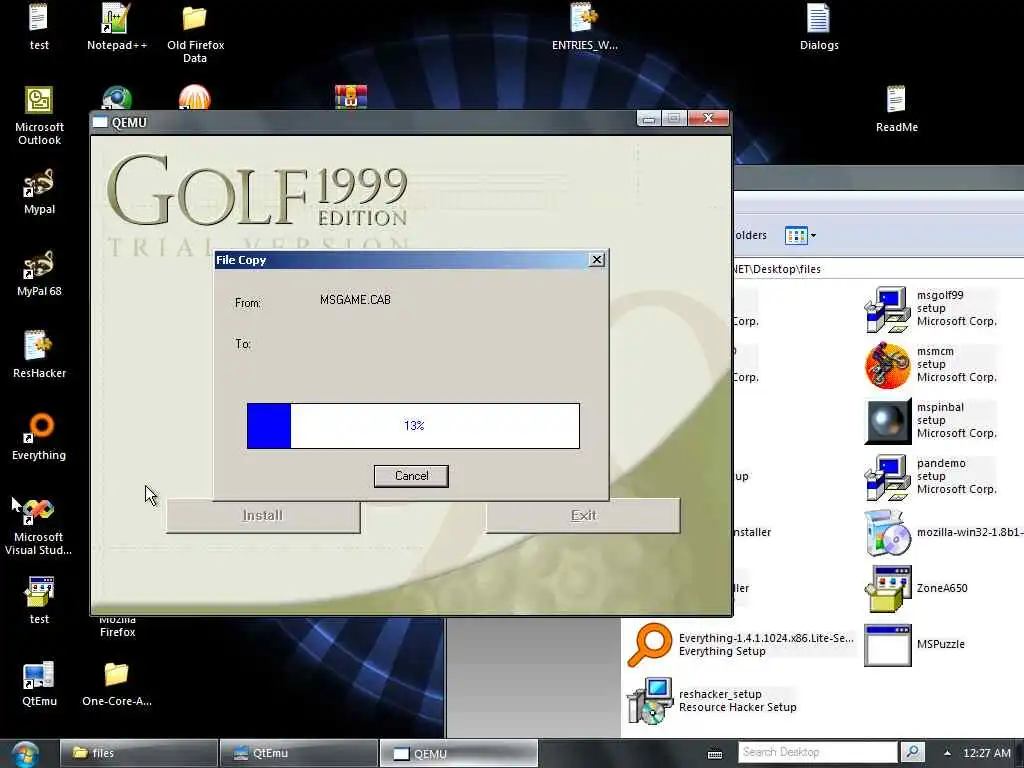The image size is (1024, 768).
Task: Switch to QEMU taskbar button
Action: coord(458,753)
